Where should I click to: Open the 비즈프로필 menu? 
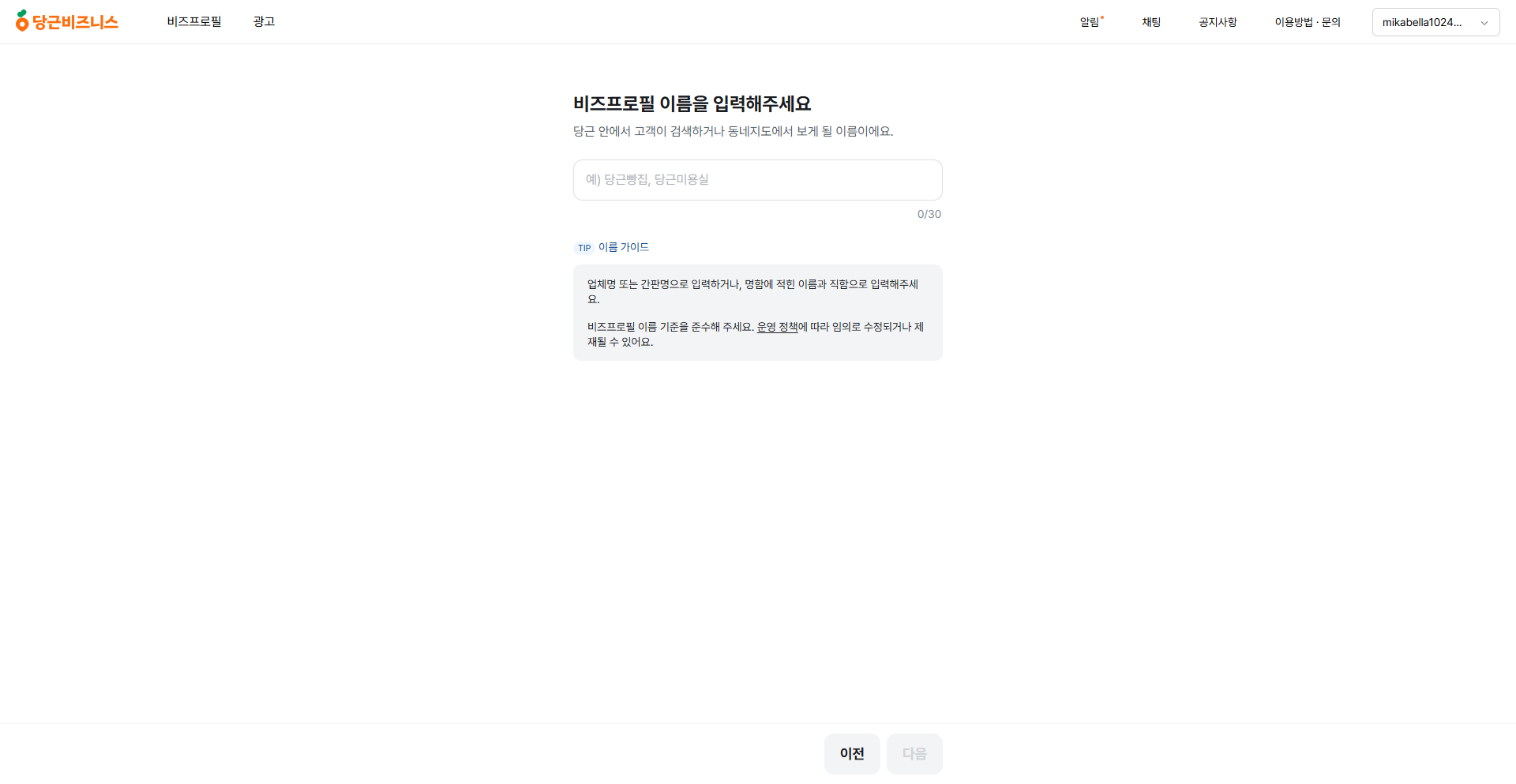pyautogui.click(x=194, y=21)
